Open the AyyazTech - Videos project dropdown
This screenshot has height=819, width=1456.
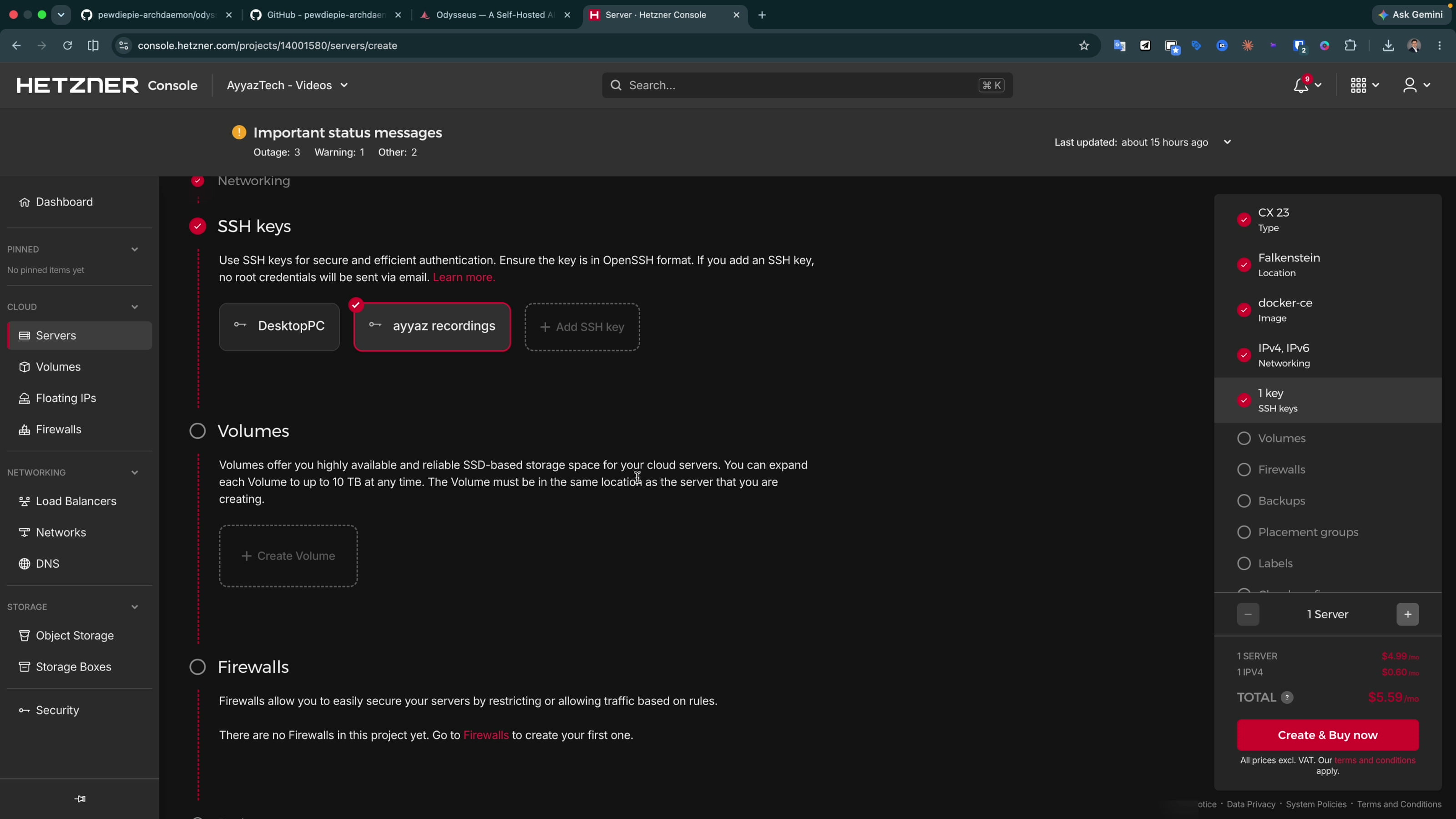(x=287, y=86)
